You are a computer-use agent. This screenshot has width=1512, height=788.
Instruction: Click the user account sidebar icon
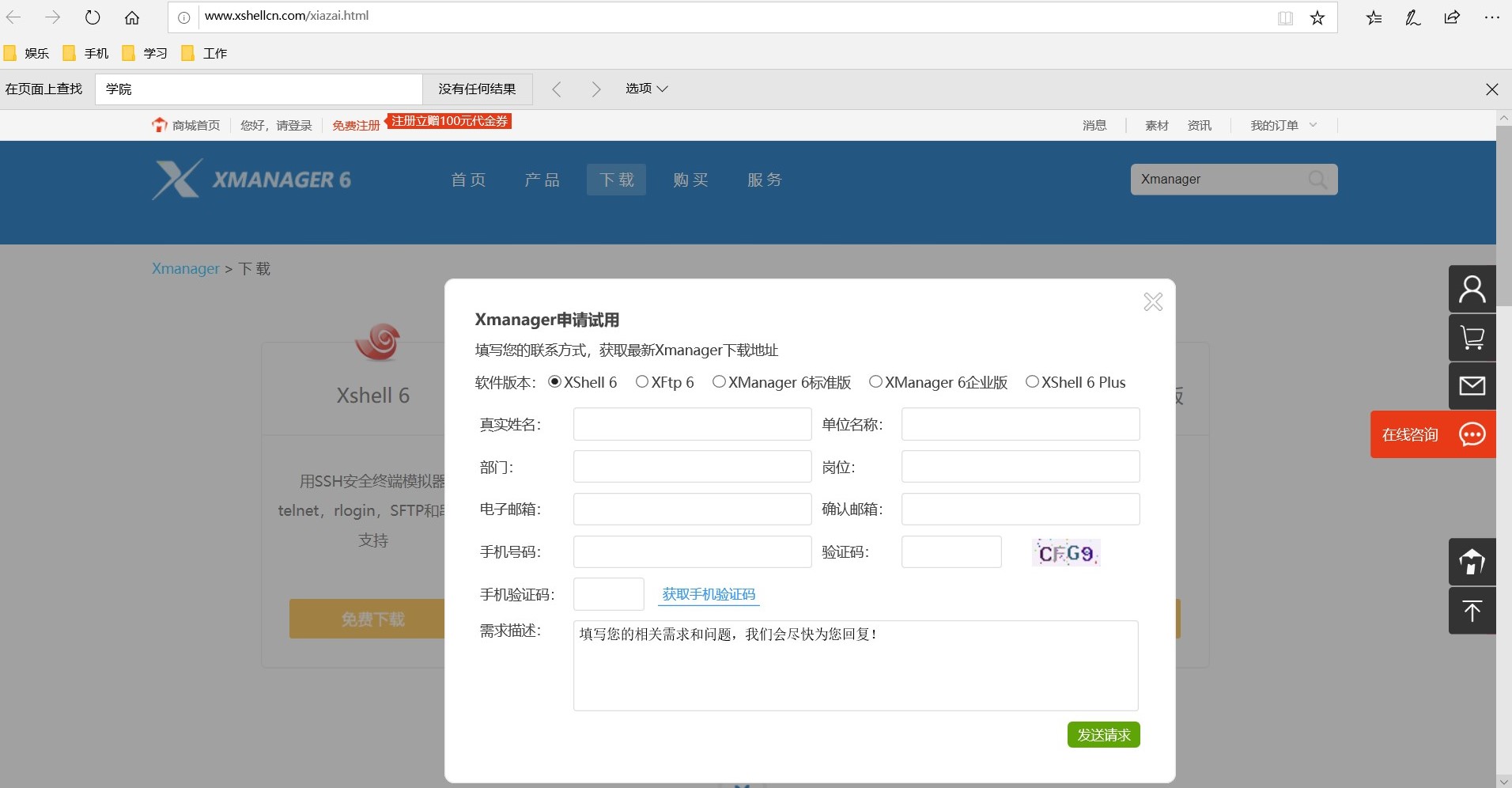pos(1472,289)
